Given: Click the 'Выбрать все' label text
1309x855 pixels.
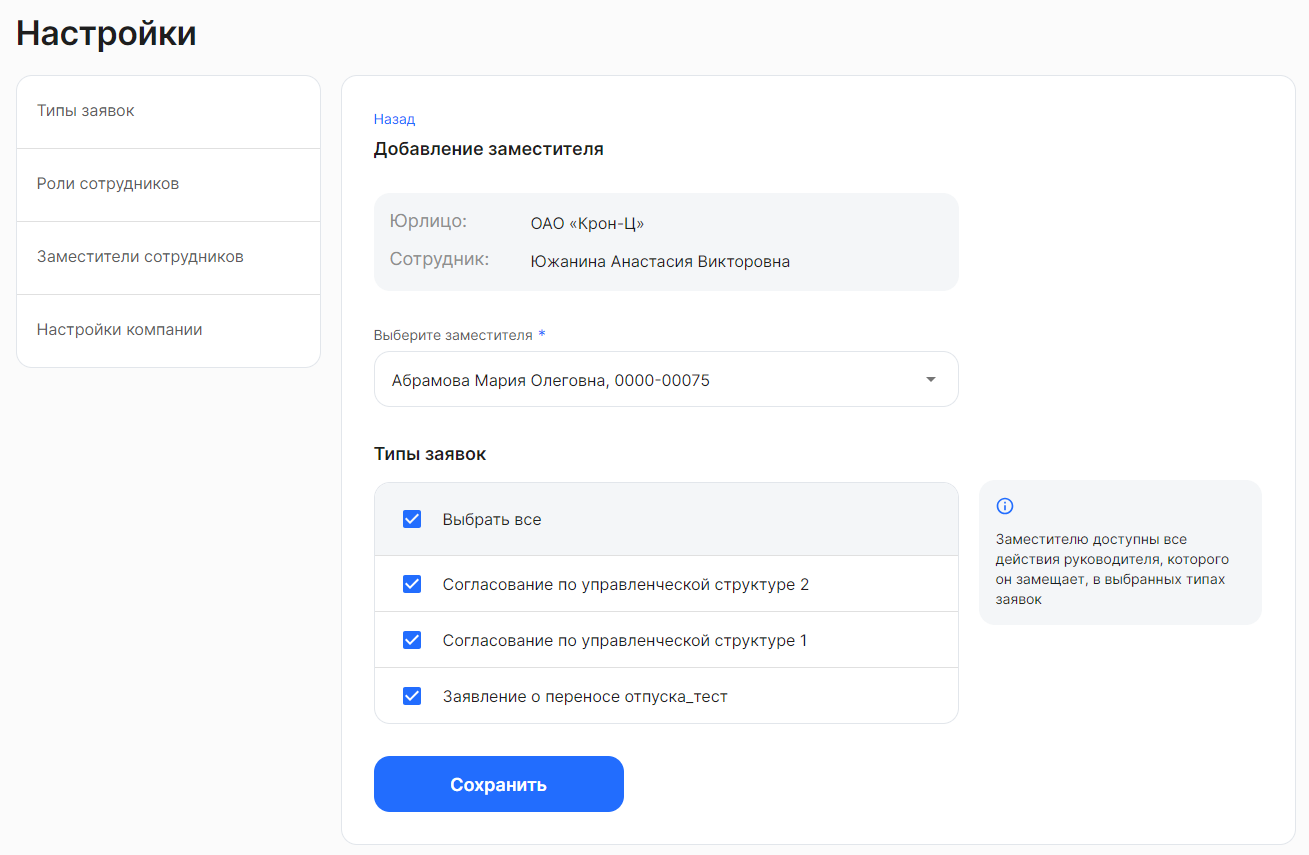Looking at the screenshot, I should coord(492,520).
